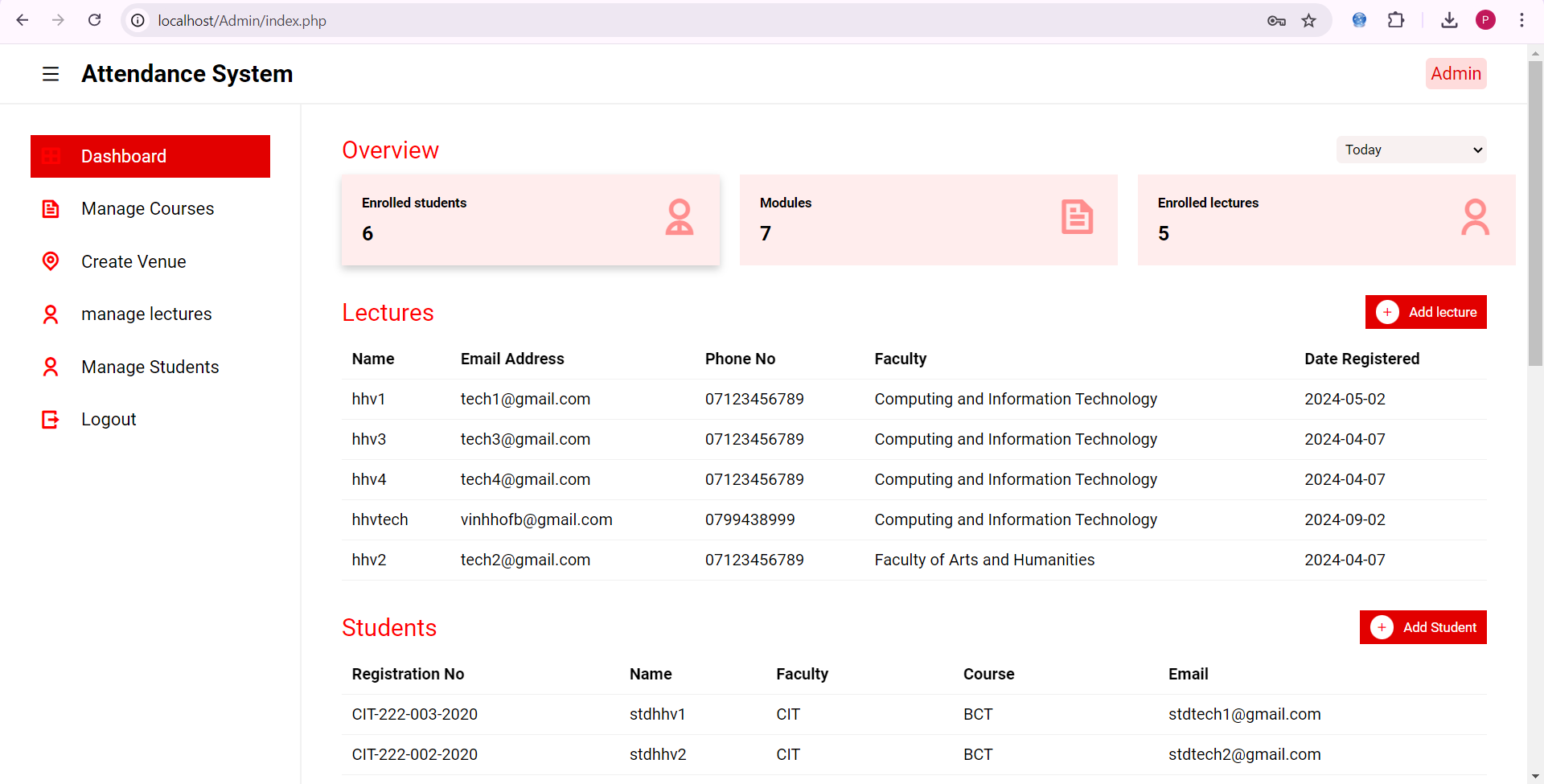Bookmark this page with the star icon
The width and height of the screenshot is (1544, 784).
(1309, 21)
